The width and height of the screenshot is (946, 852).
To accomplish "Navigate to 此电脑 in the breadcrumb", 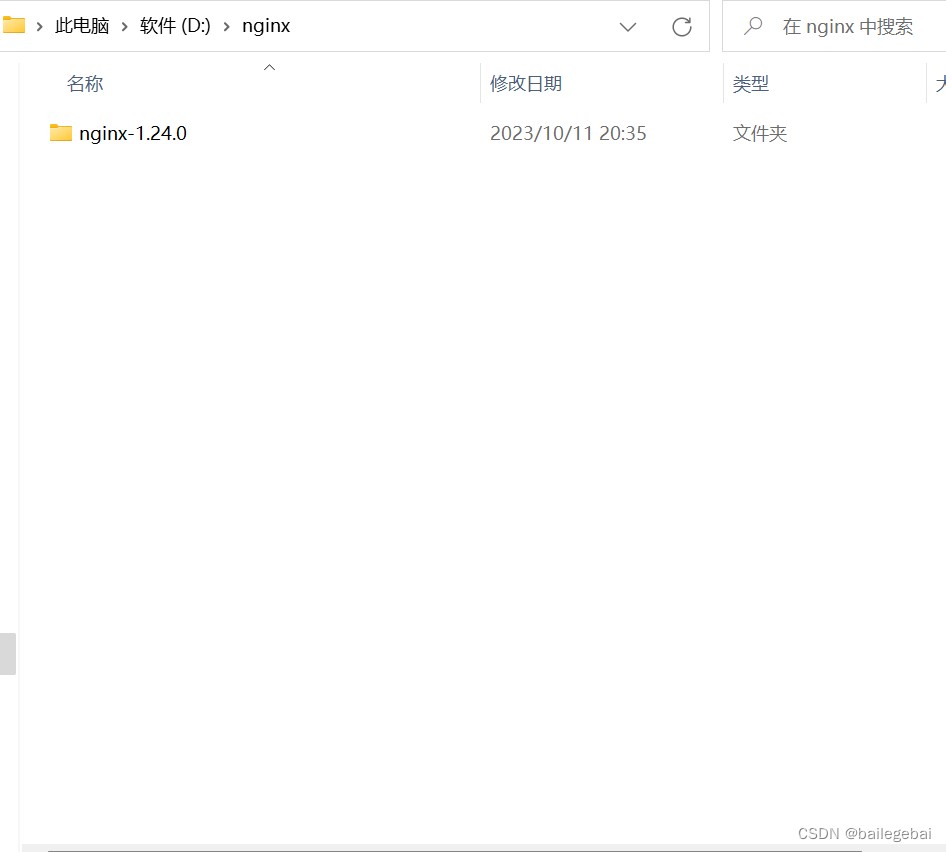I will 81,26.
